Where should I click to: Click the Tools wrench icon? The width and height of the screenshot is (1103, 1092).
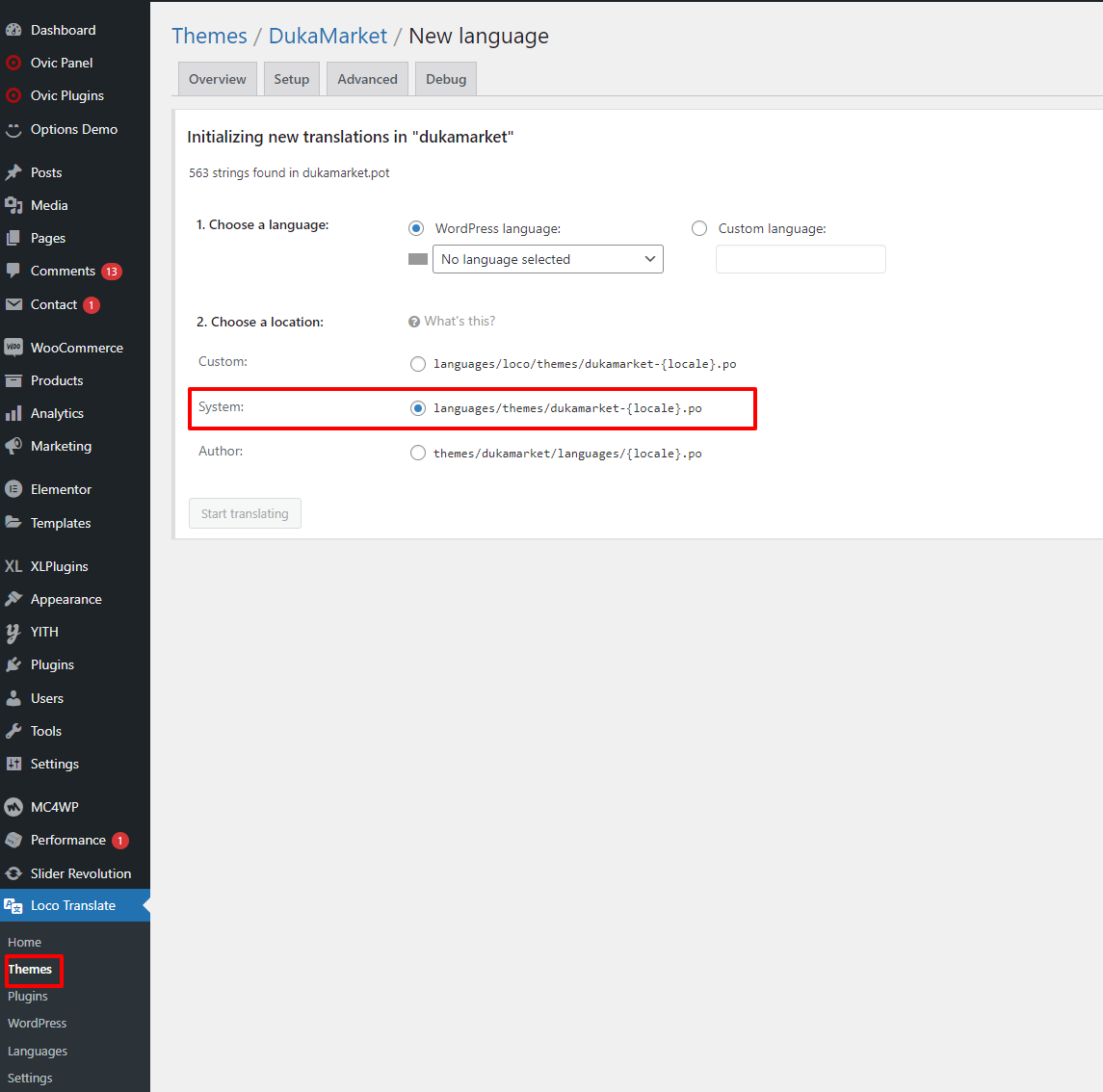click(x=13, y=731)
